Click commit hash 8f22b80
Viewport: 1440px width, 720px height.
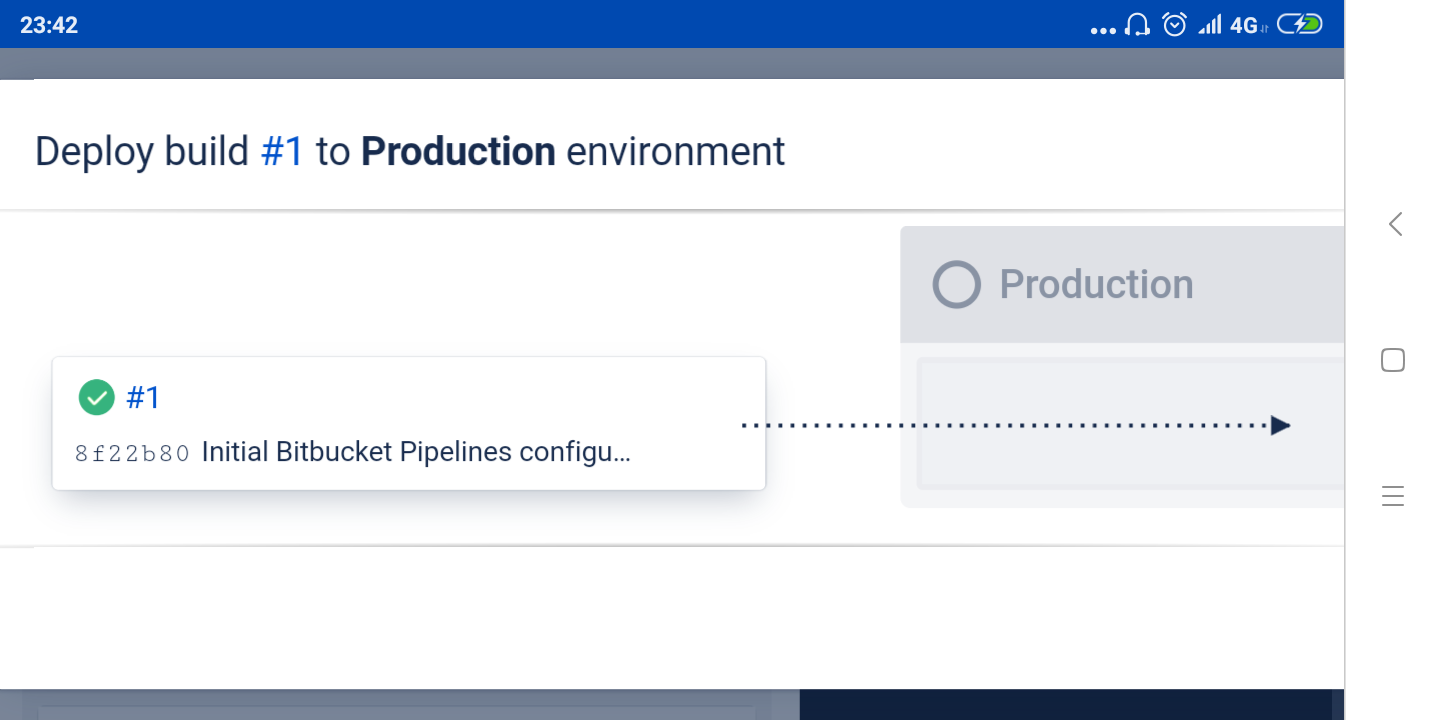point(132,453)
